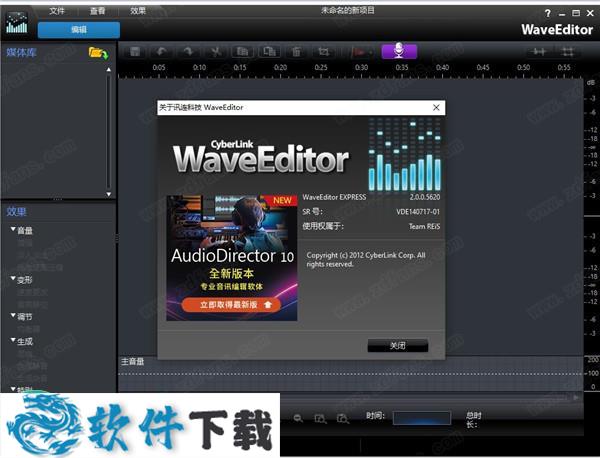This screenshot has height=458, width=600.
Task: Click the delete trash icon
Action: point(296,51)
